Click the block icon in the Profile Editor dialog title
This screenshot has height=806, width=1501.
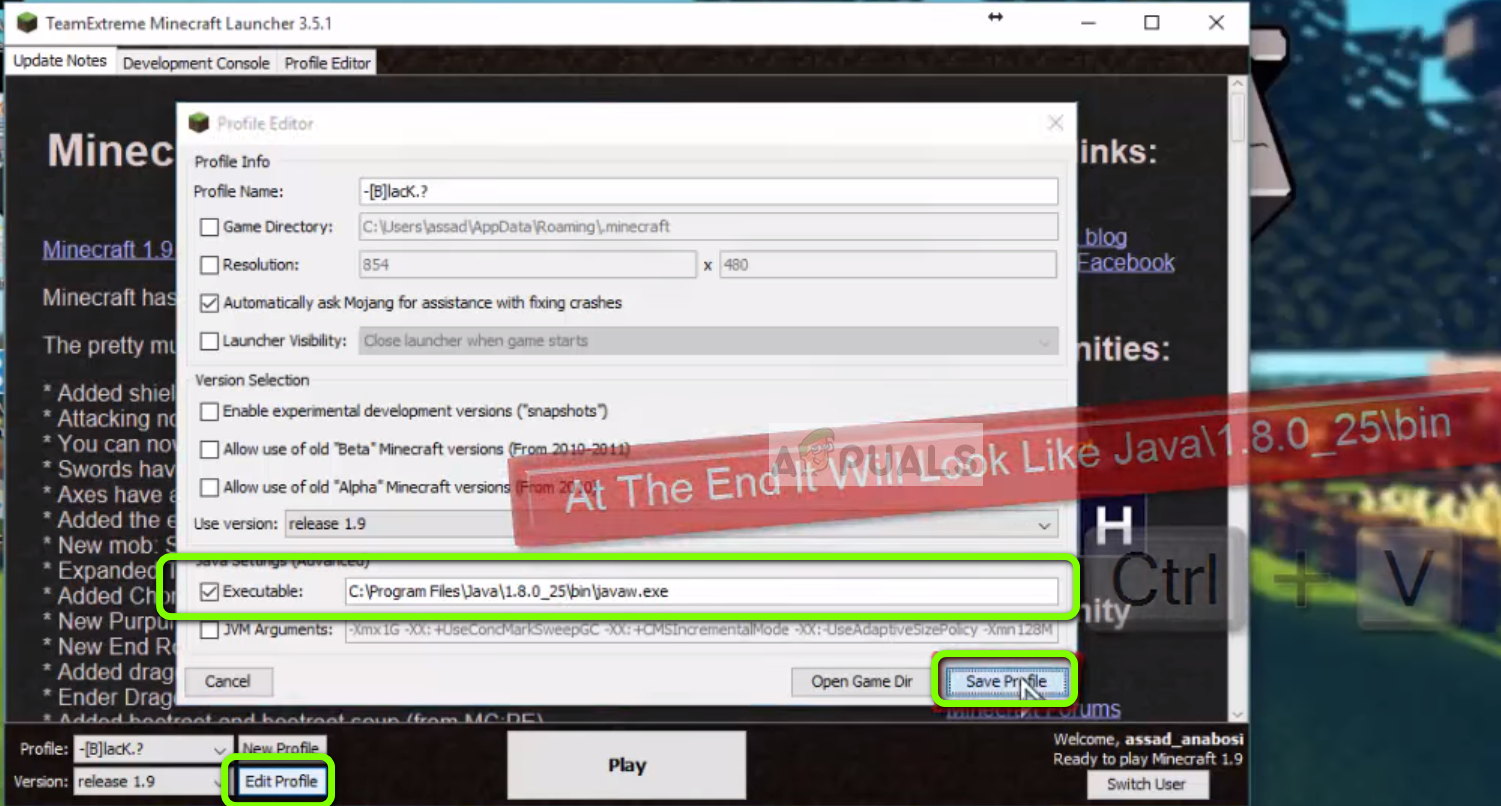click(x=199, y=123)
